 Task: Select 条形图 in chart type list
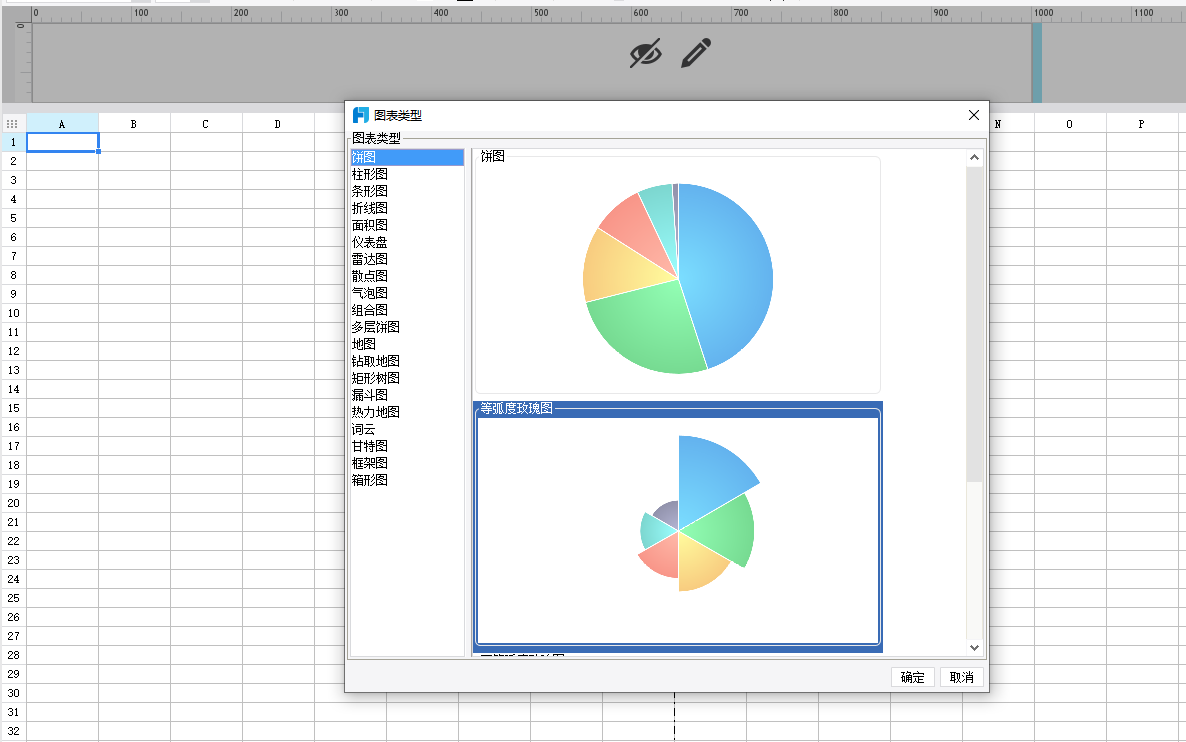(407, 191)
